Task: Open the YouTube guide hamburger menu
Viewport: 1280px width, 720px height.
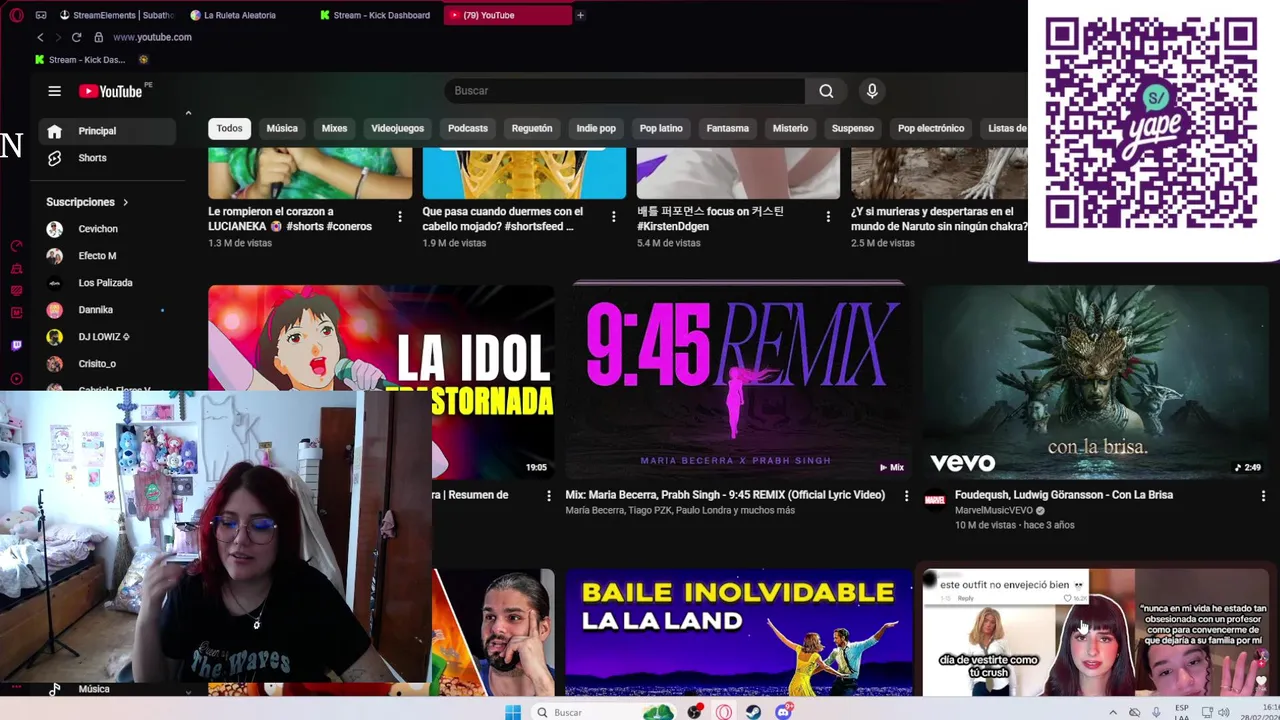Action: pos(54,91)
